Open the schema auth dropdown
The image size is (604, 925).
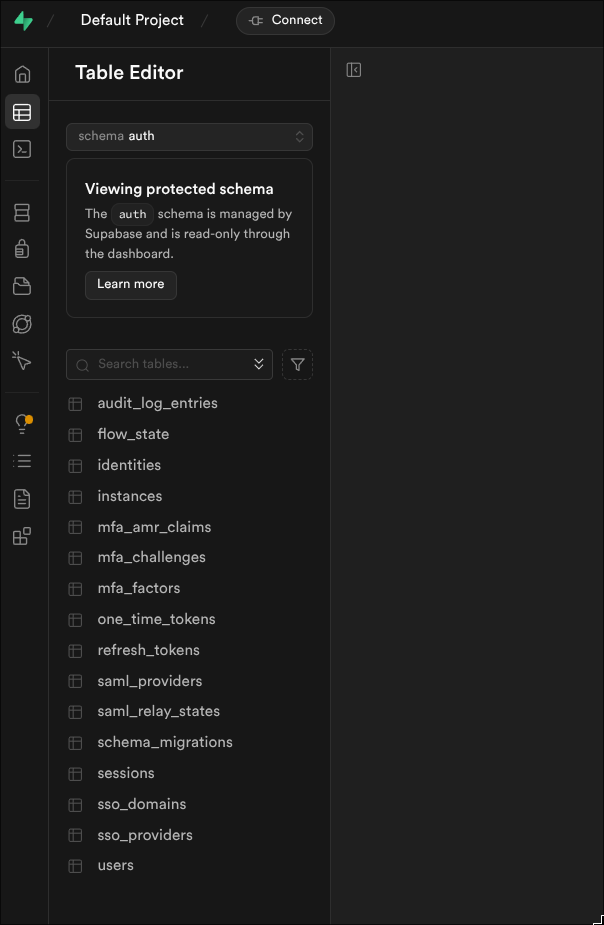189,136
